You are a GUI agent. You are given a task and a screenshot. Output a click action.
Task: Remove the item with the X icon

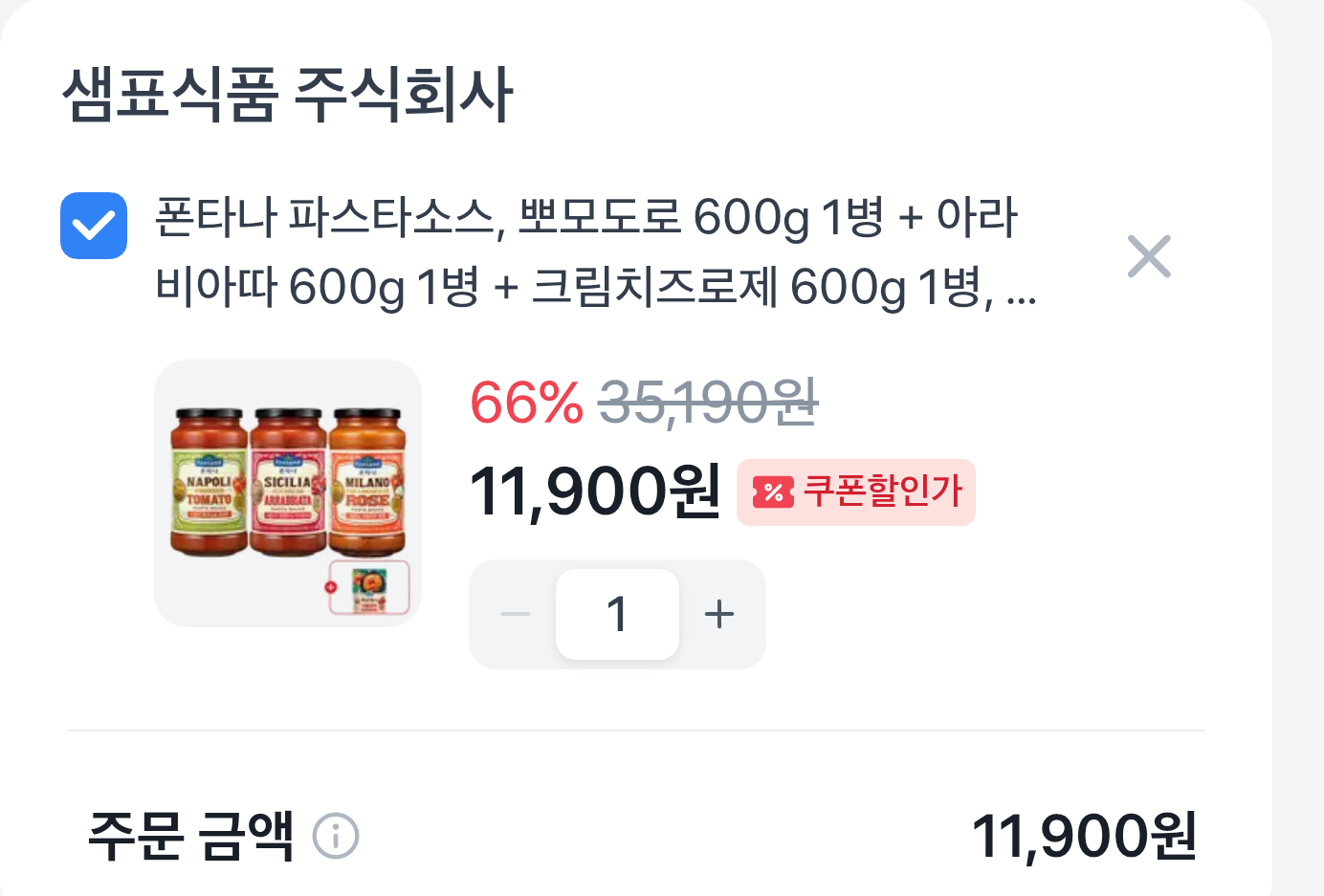(1149, 256)
